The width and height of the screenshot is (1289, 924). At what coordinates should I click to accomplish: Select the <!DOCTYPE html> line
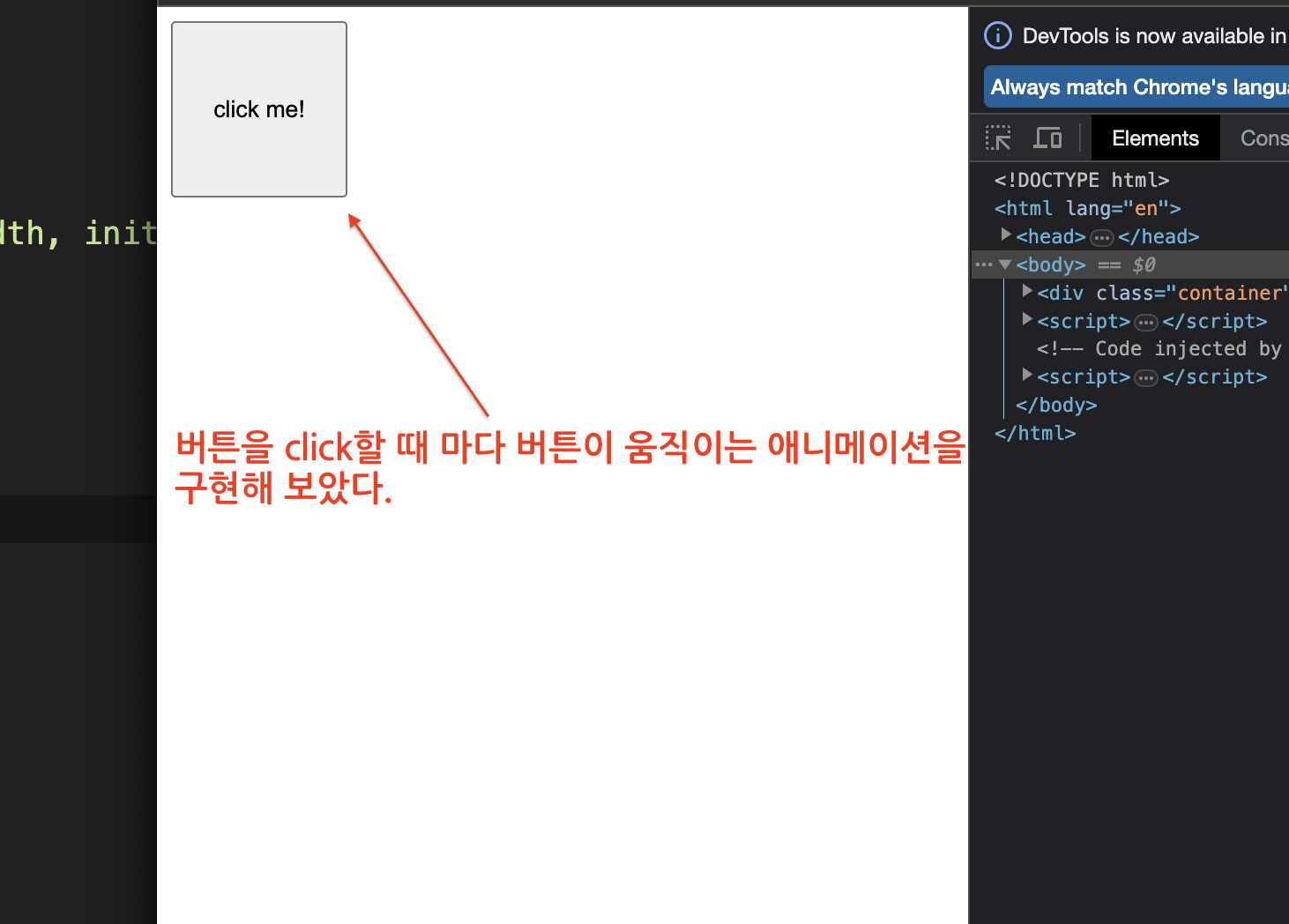coord(1082,180)
